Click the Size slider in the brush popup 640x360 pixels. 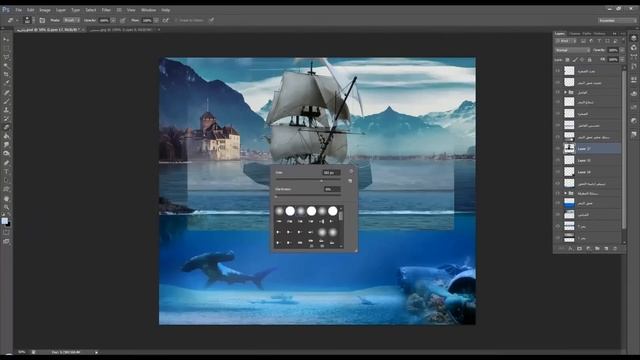point(308,179)
